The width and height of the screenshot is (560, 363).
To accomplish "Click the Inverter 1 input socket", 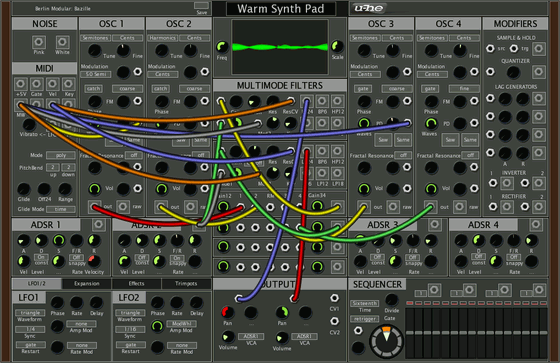I will pos(493,183).
